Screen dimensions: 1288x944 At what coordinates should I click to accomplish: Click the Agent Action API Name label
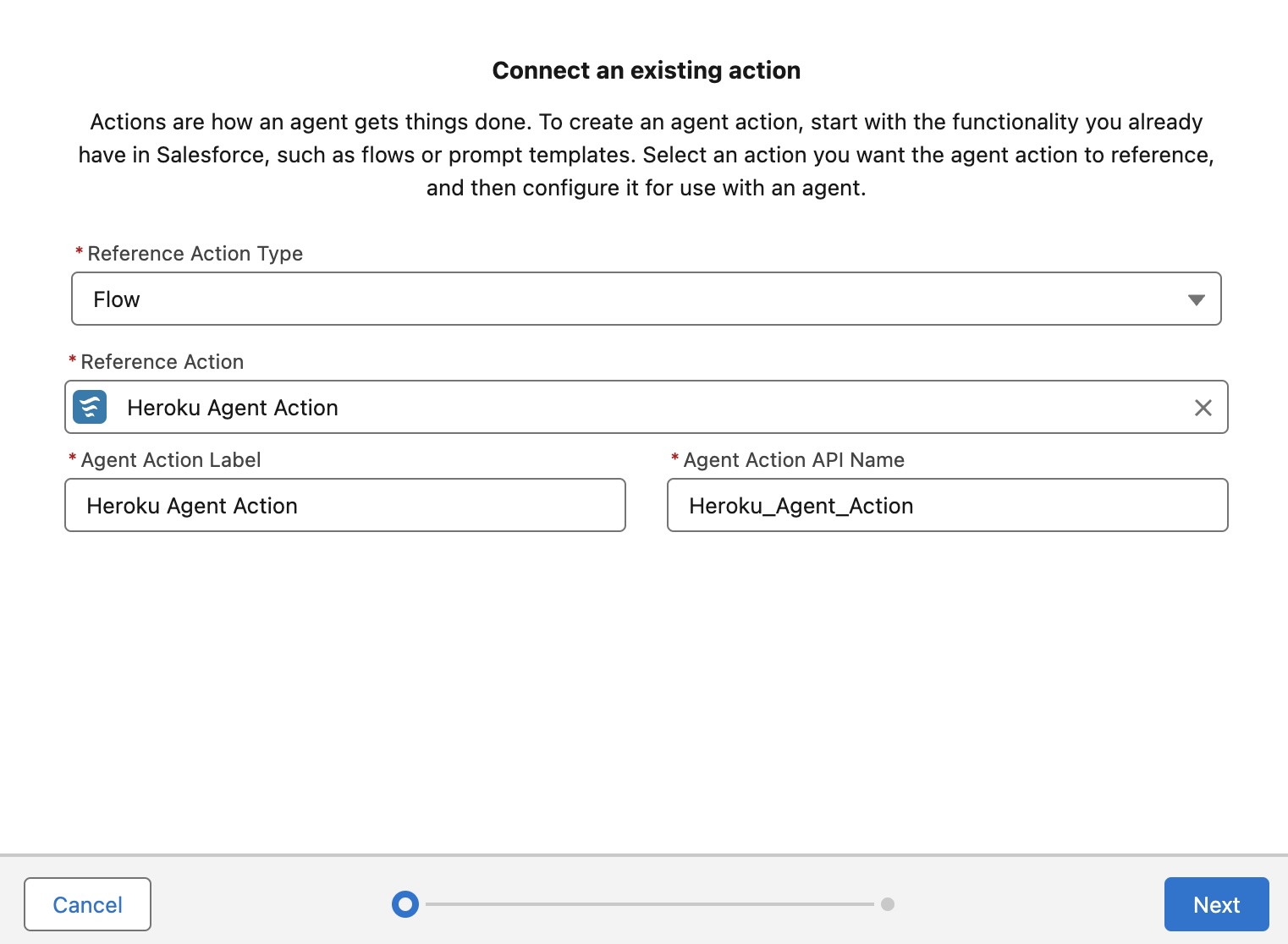coord(794,460)
